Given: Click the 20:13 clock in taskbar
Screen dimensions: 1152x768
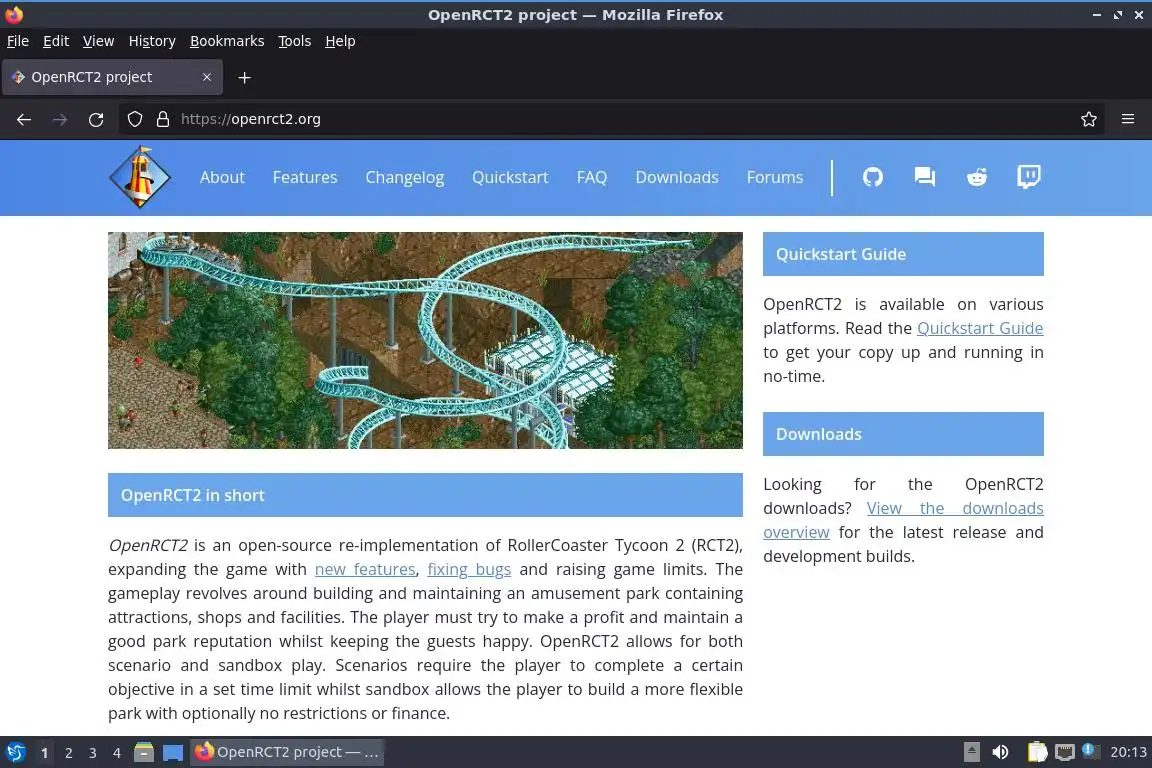Looking at the screenshot, I should tap(1128, 752).
